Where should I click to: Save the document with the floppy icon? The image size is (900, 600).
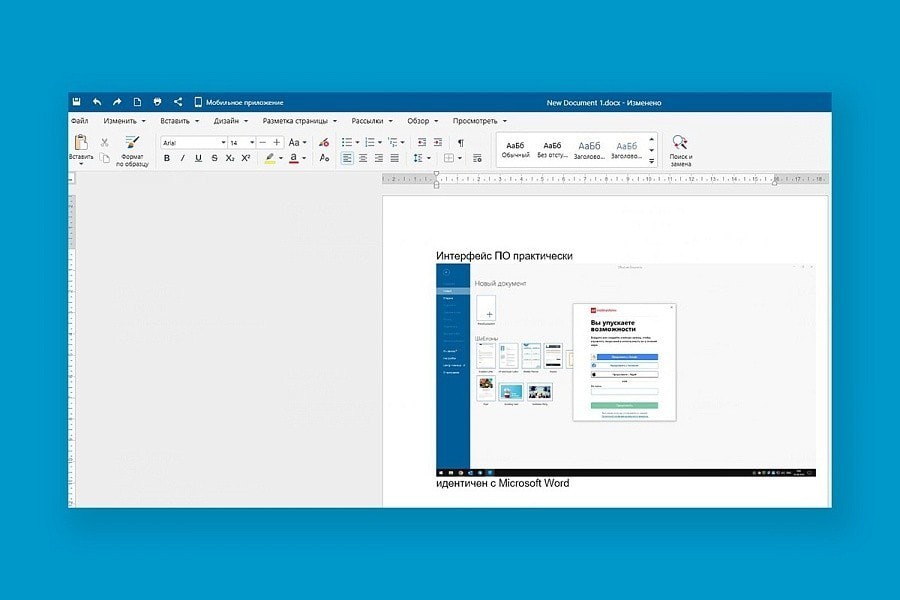click(77, 102)
